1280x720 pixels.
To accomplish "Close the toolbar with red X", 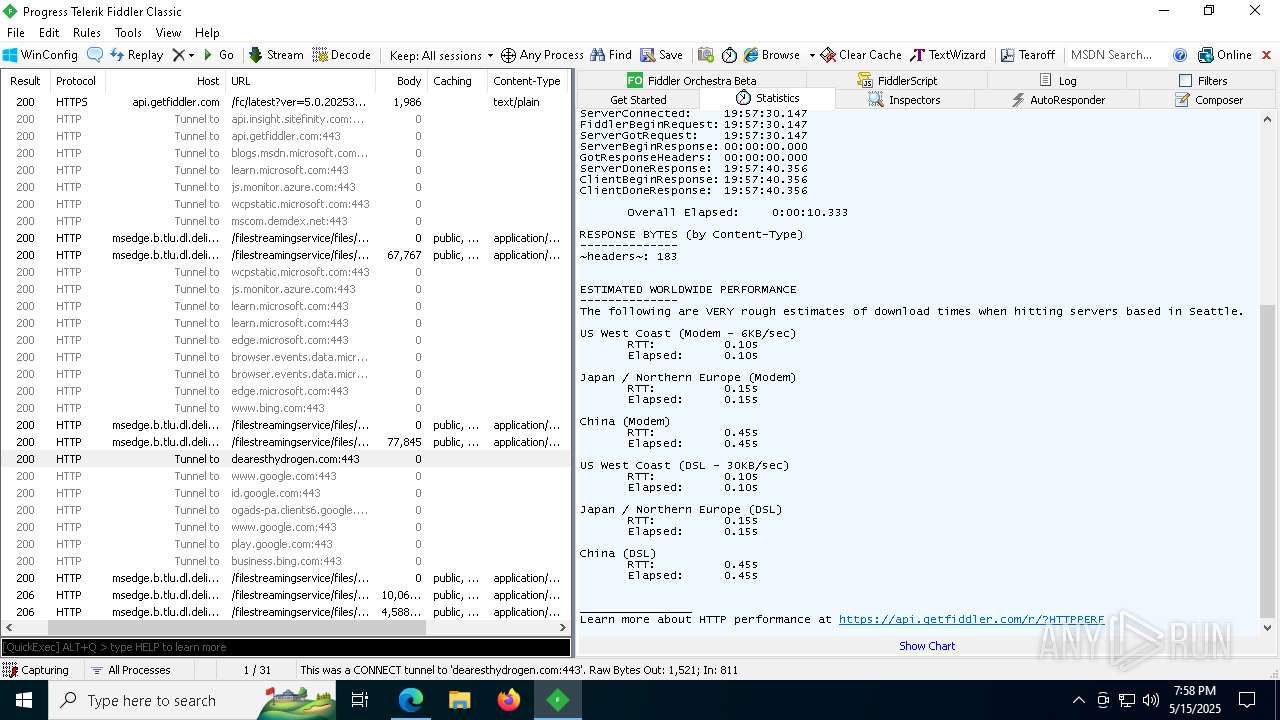I will tap(1267, 55).
